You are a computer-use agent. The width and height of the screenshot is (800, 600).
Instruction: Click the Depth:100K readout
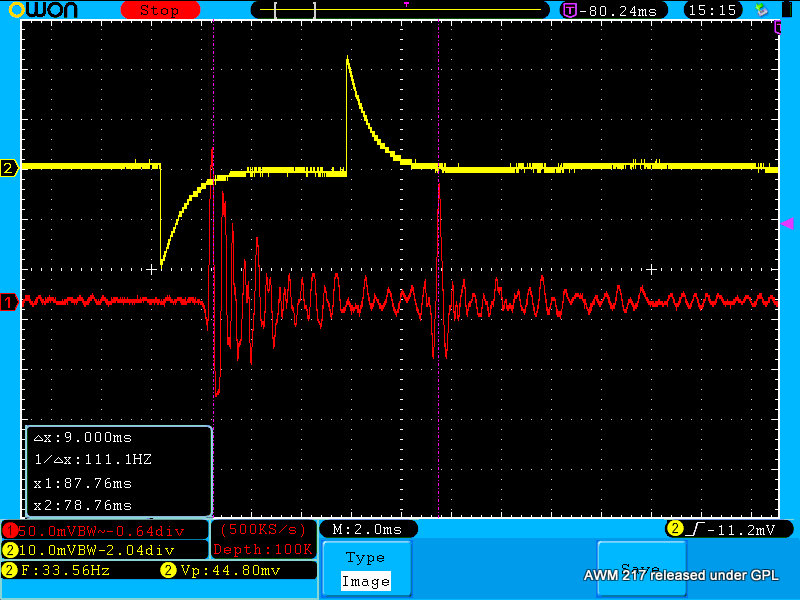pyautogui.click(x=263, y=549)
